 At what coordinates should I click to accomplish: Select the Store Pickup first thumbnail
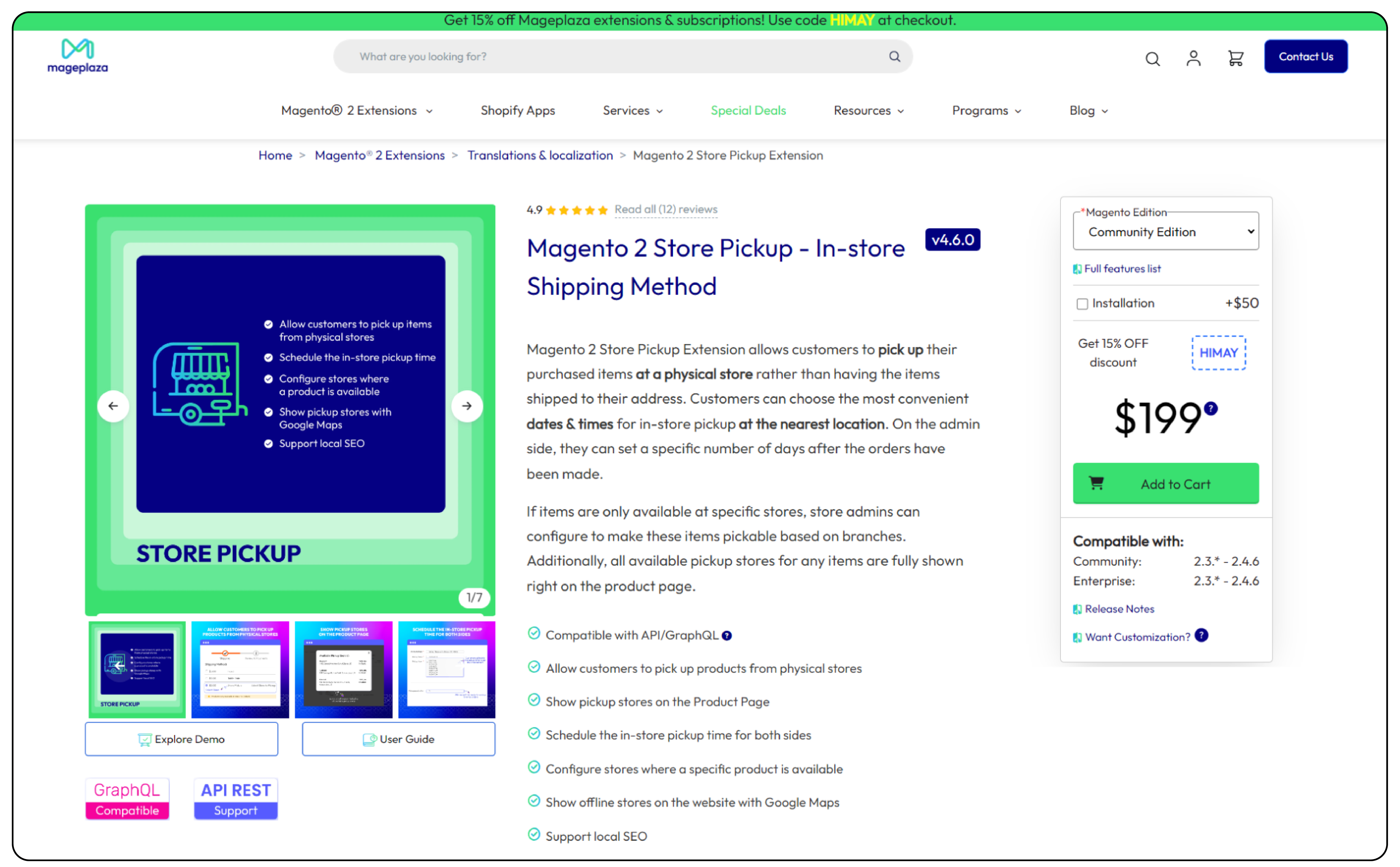(x=137, y=670)
